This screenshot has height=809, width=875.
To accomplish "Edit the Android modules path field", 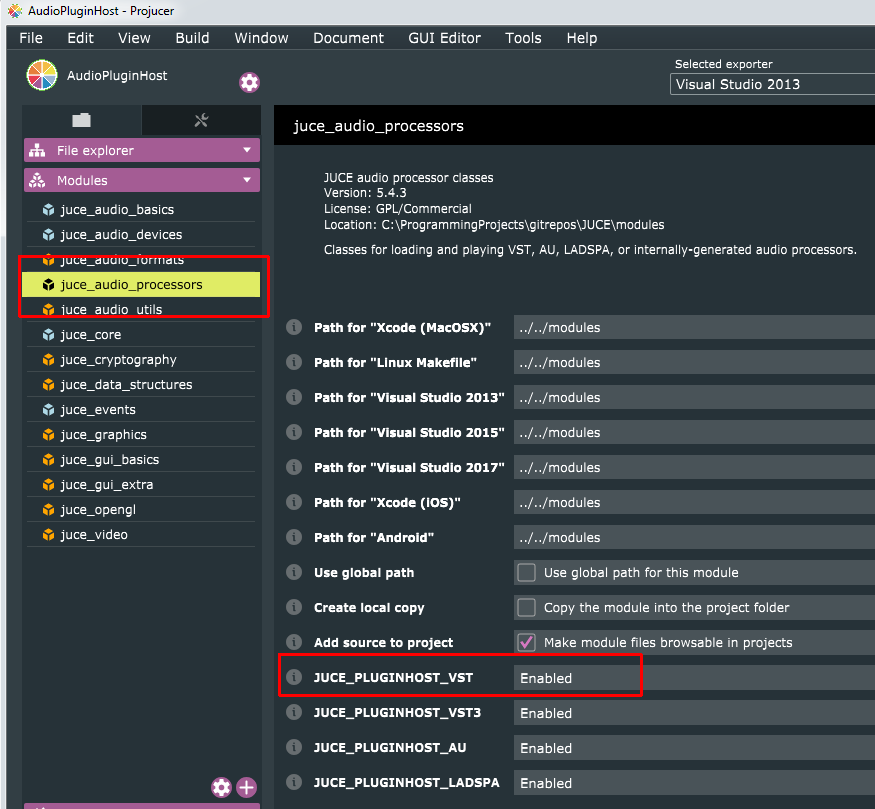I will point(694,537).
